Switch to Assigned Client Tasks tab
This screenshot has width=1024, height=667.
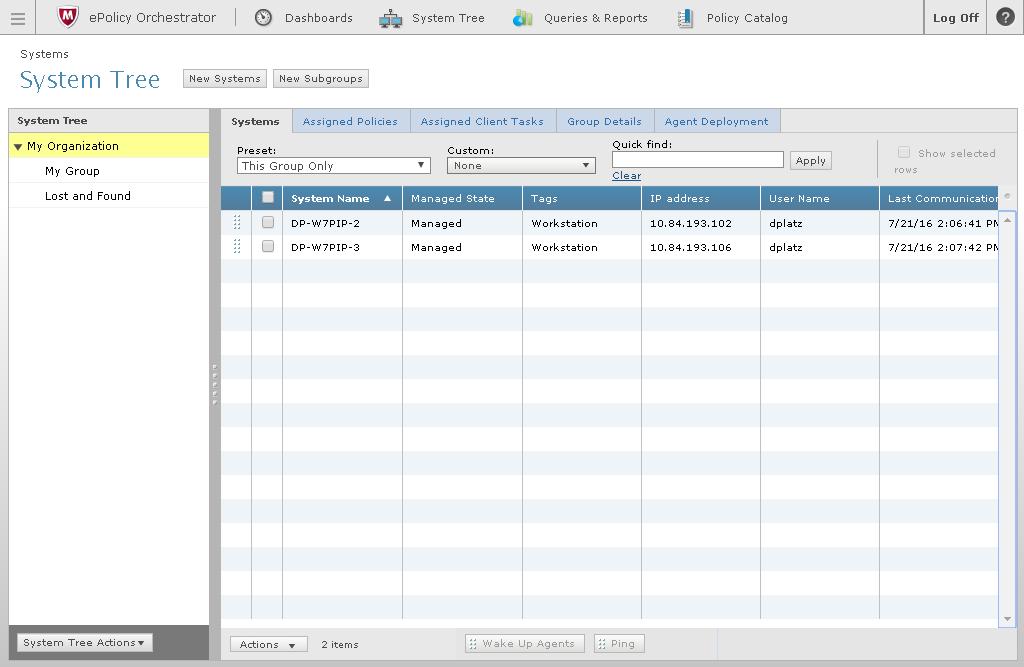coord(483,122)
